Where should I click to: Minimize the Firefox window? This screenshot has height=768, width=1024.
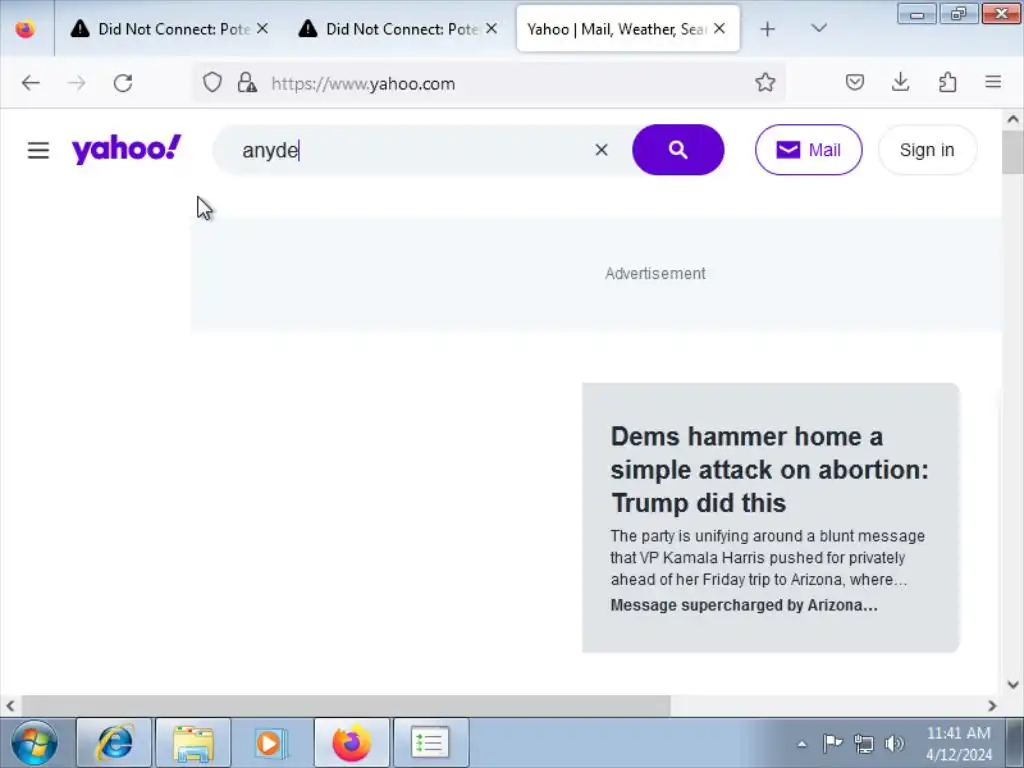pos(917,14)
